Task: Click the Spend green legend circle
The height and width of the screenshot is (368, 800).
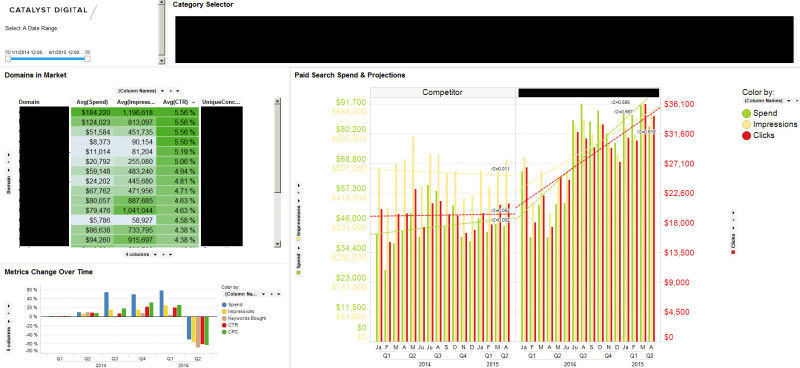Action: (x=746, y=113)
